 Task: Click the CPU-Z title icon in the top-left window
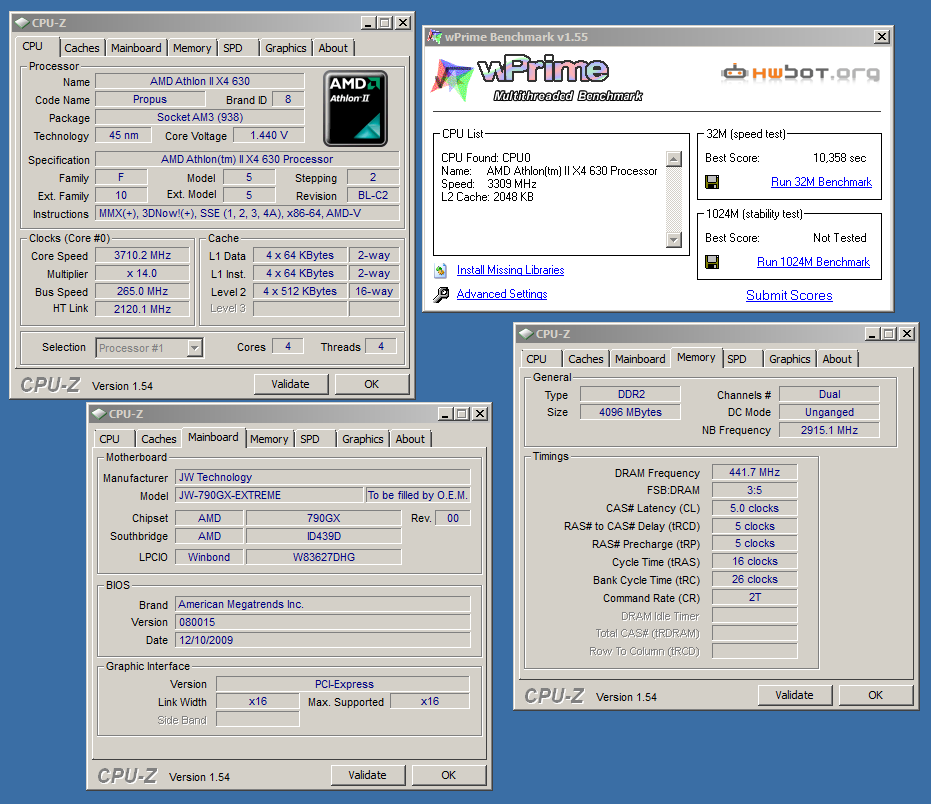click(22, 23)
